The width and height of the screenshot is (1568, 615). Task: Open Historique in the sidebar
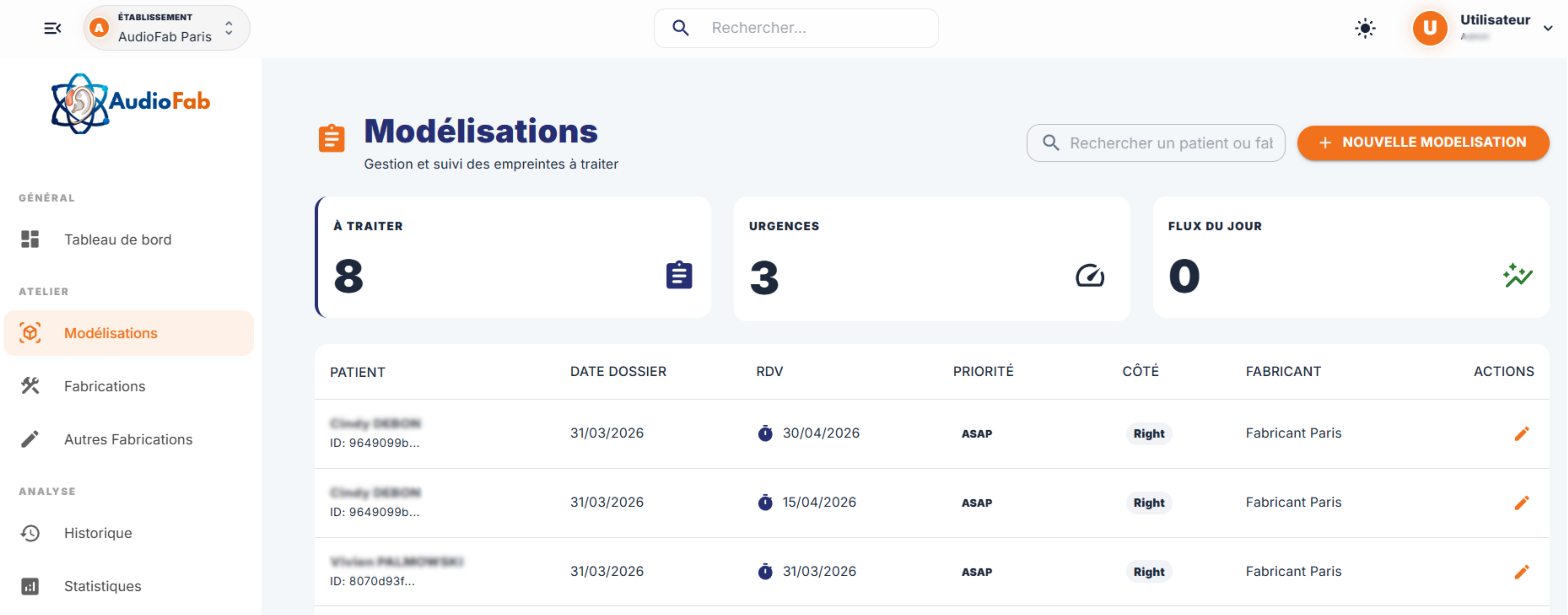click(x=129, y=533)
